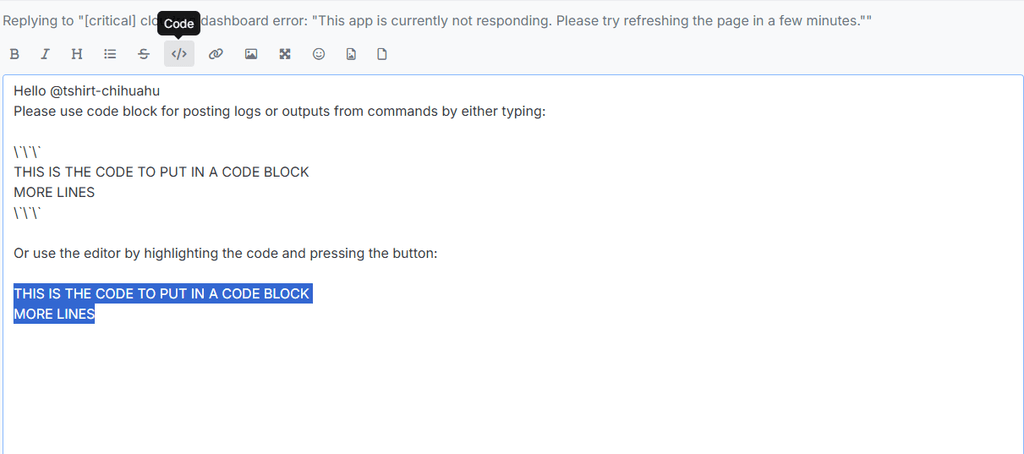Insert a bulleted list

coord(110,54)
